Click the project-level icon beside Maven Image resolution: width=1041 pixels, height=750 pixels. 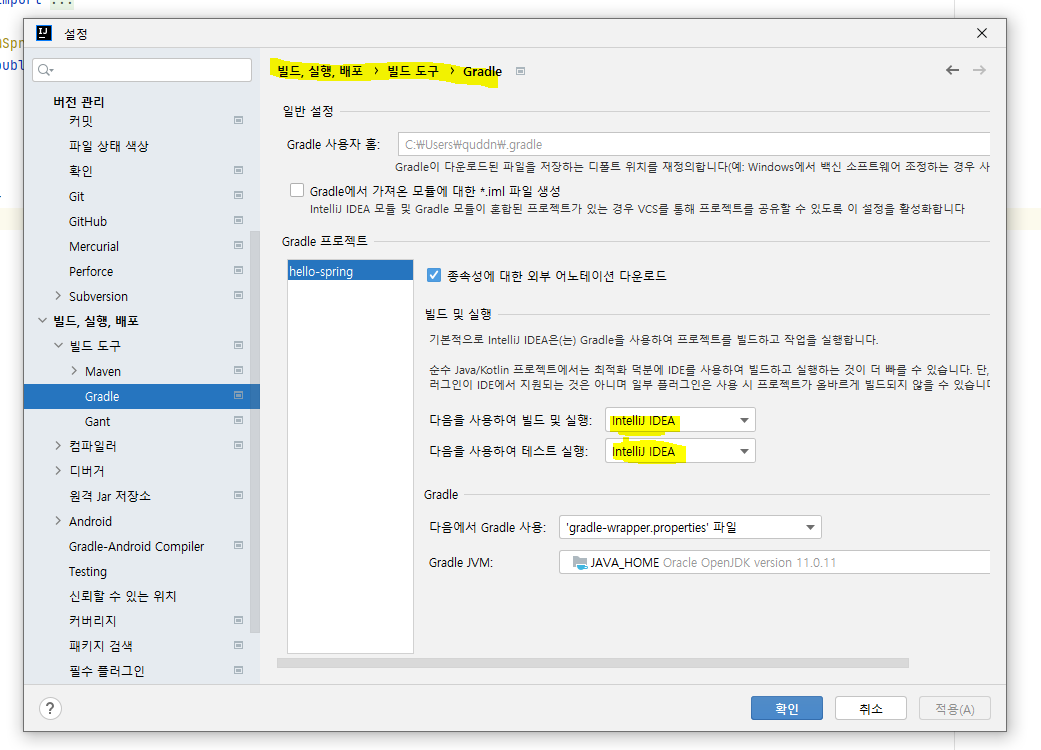(238, 370)
